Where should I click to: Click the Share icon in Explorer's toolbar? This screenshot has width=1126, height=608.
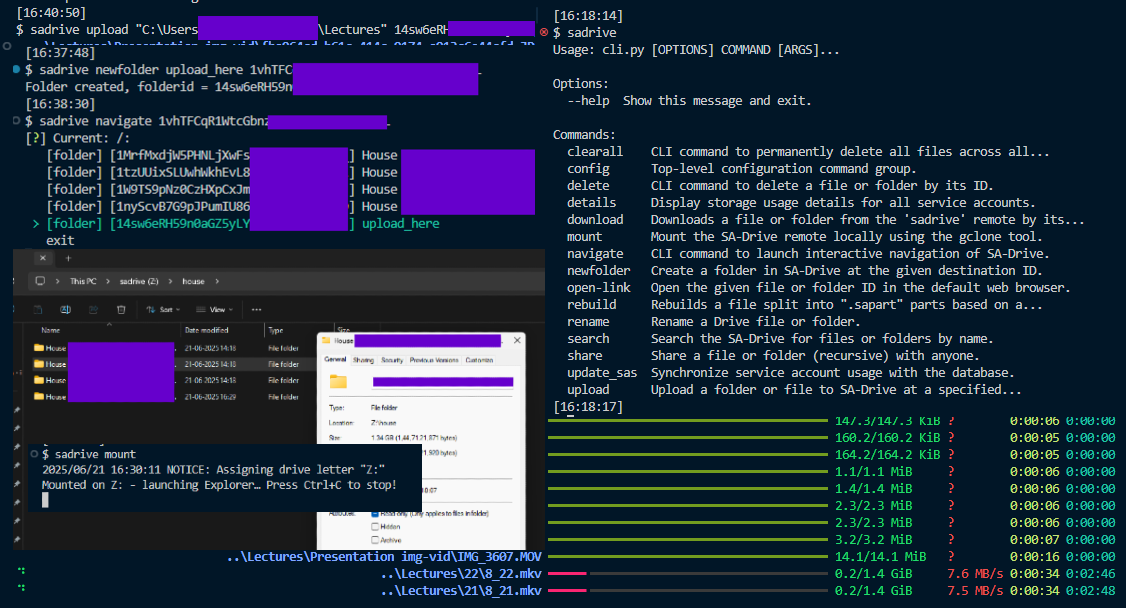click(x=93, y=309)
